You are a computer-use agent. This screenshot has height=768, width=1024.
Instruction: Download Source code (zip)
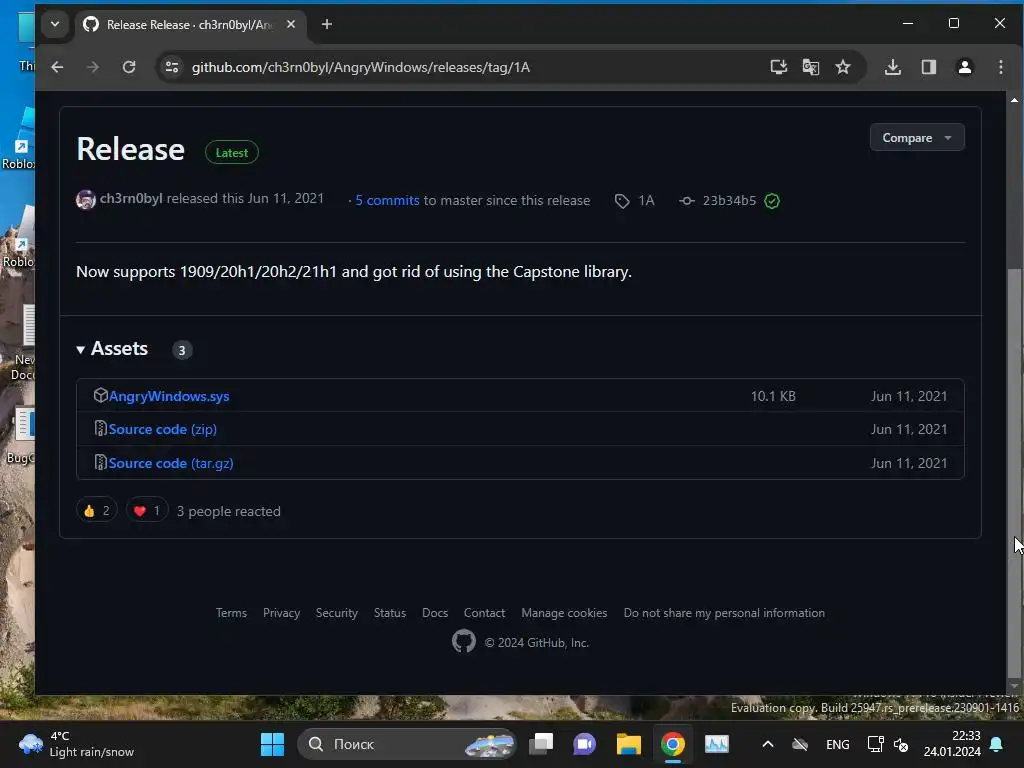tap(162, 429)
